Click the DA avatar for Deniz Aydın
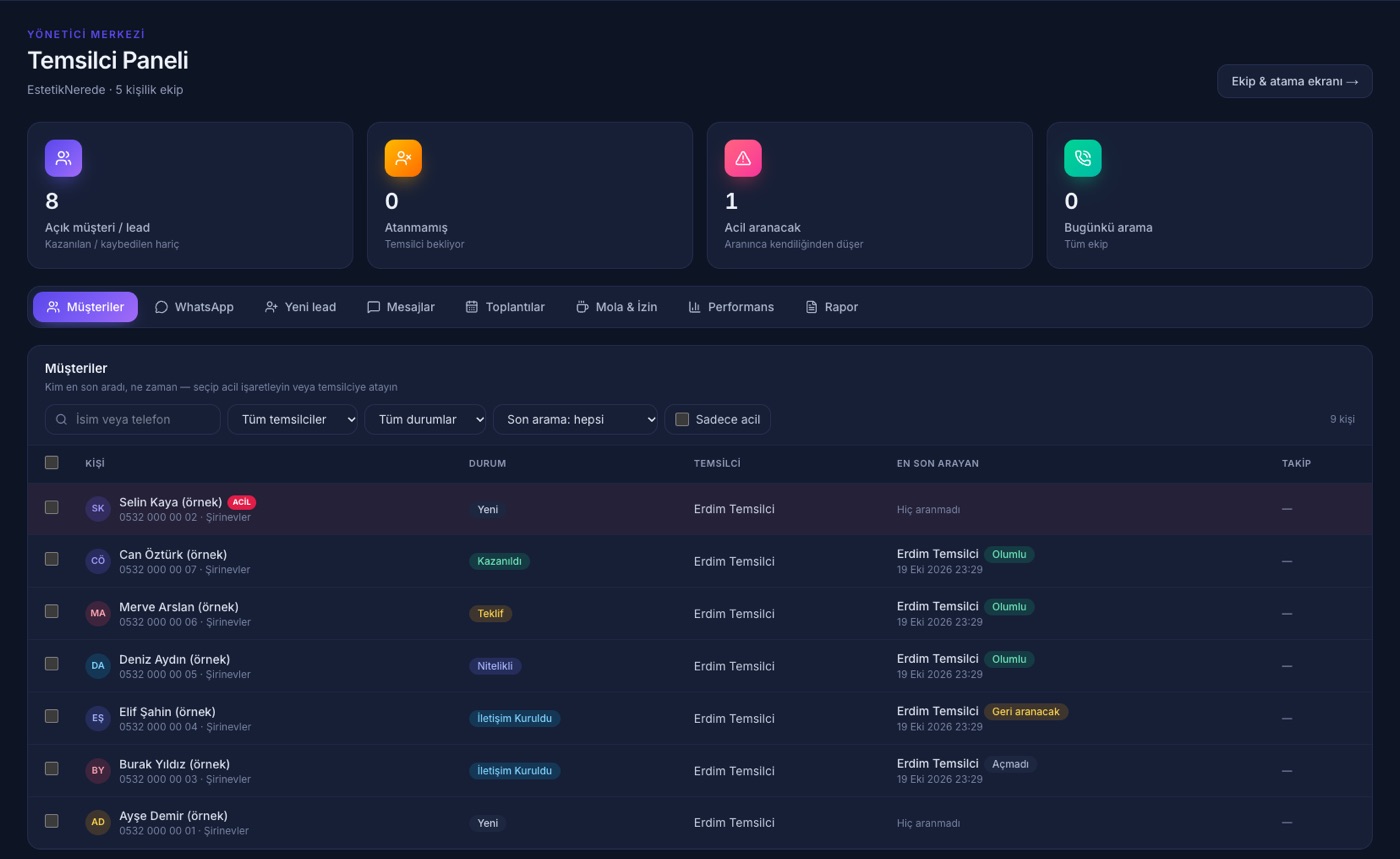 98,666
